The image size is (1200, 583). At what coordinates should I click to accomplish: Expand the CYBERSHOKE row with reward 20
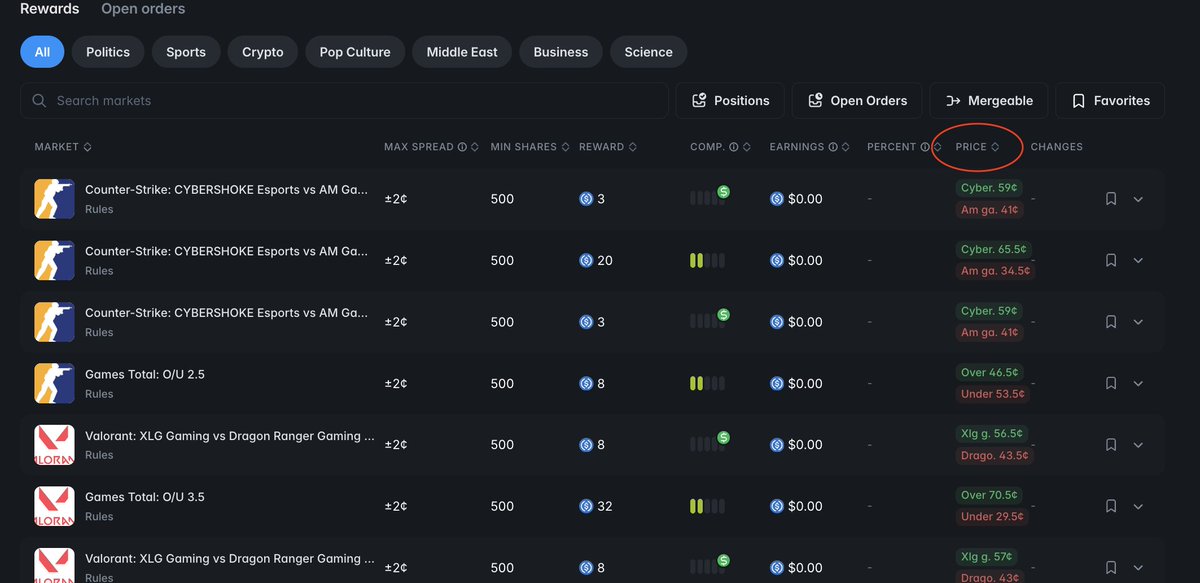[x=1138, y=261]
